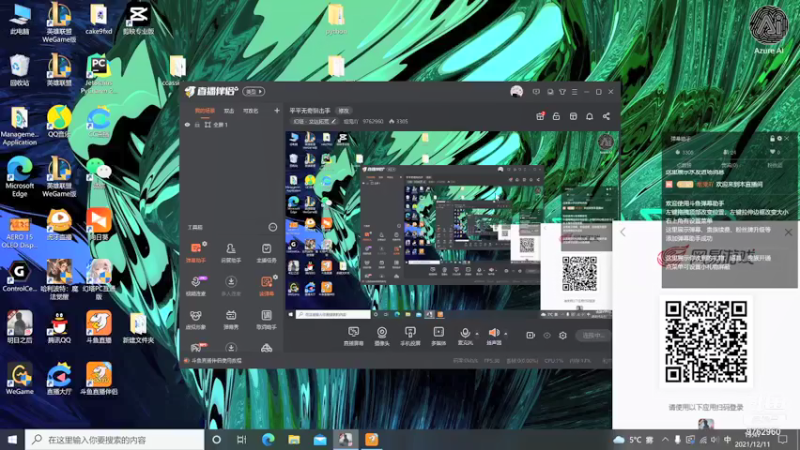Click the taskbar search box
This screenshot has height=450, width=800.
click(114, 439)
